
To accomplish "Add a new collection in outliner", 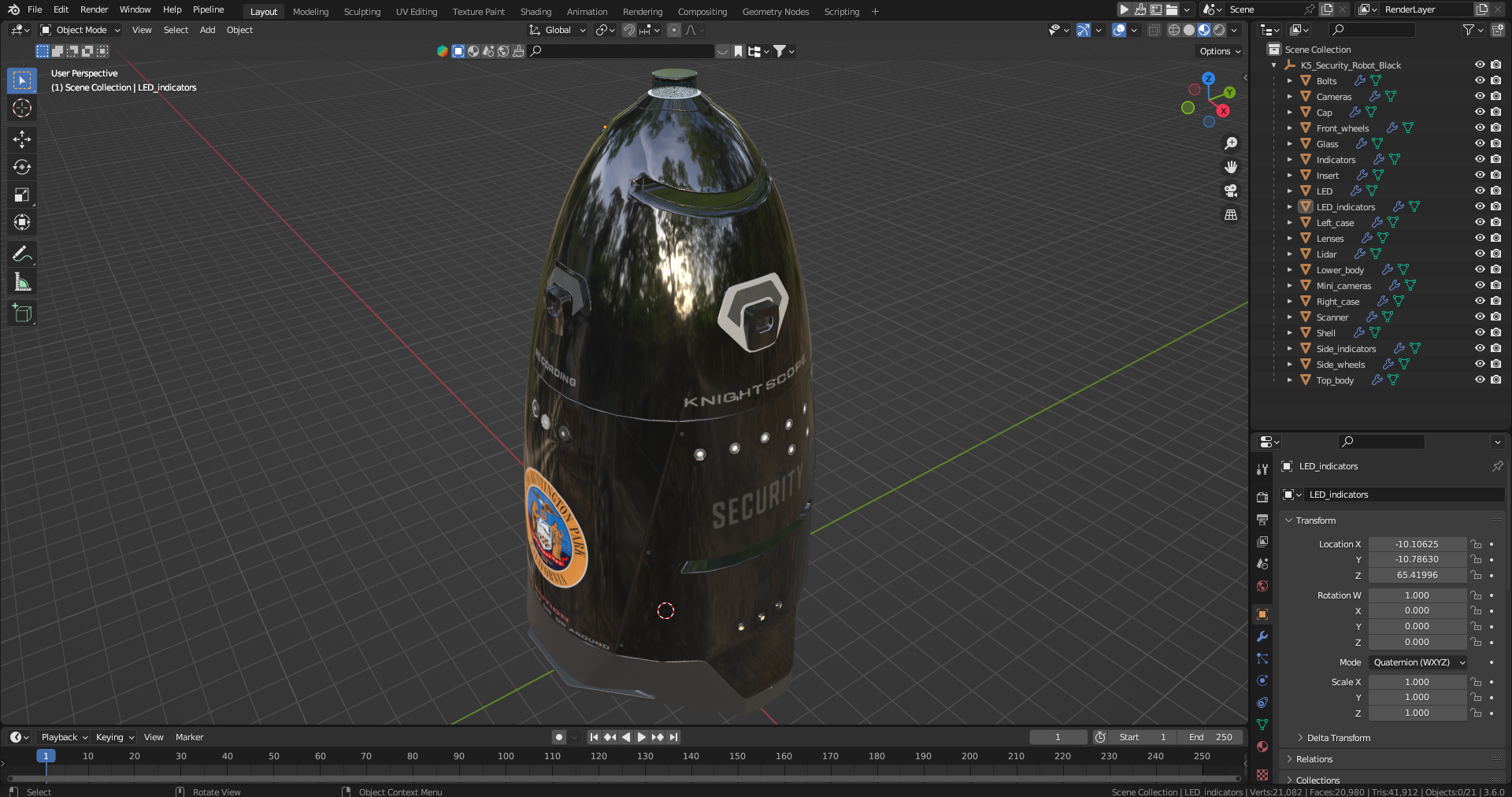I will pos(1497,30).
